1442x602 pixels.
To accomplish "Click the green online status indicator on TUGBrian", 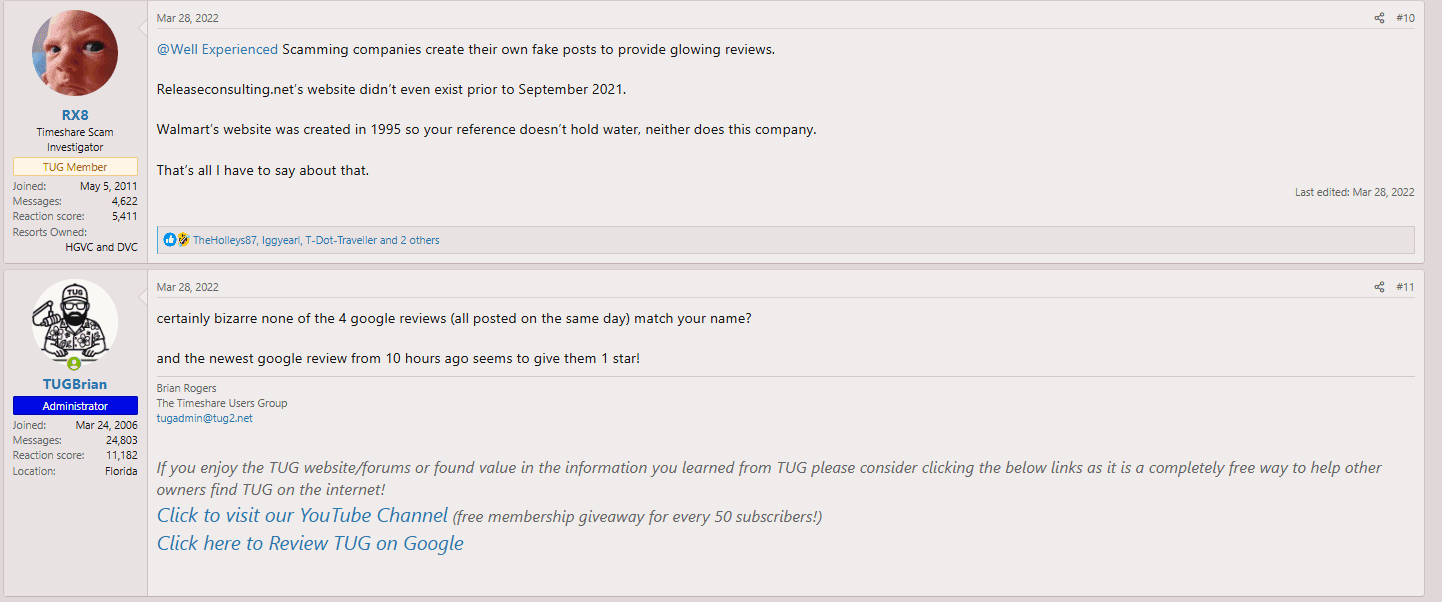I will pos(75,364).
